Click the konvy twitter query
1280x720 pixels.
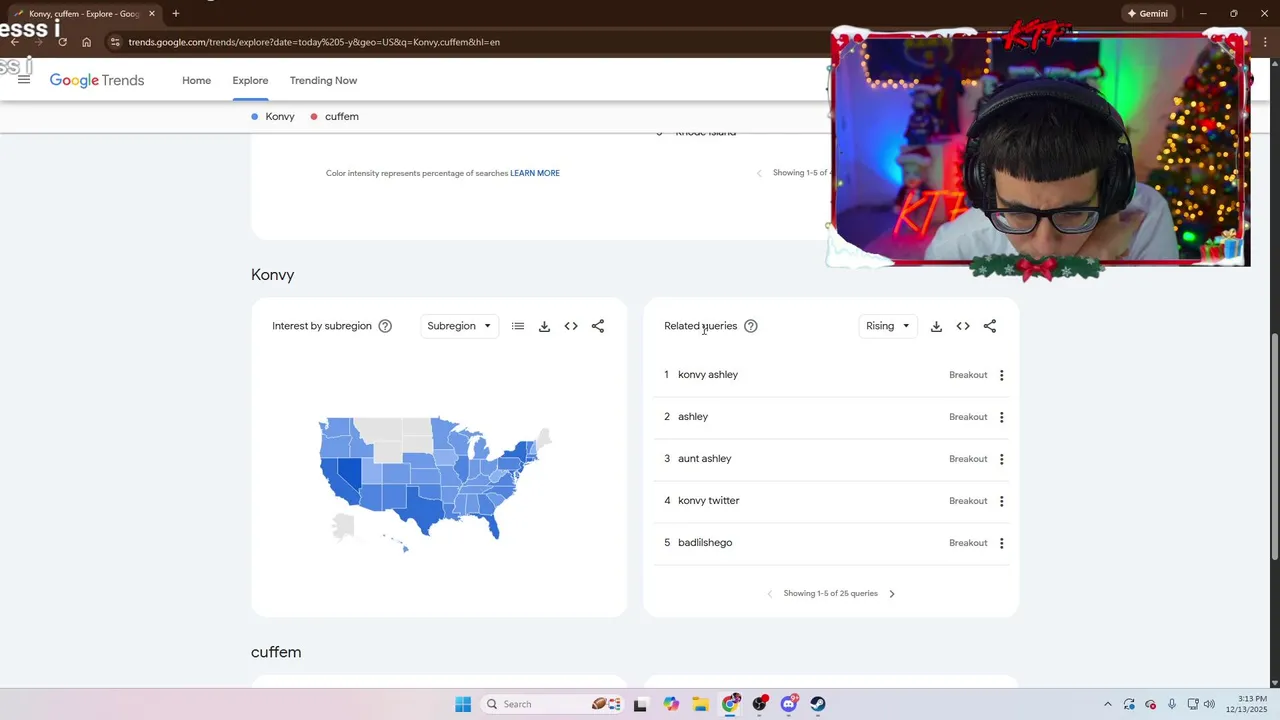(709, 501)
